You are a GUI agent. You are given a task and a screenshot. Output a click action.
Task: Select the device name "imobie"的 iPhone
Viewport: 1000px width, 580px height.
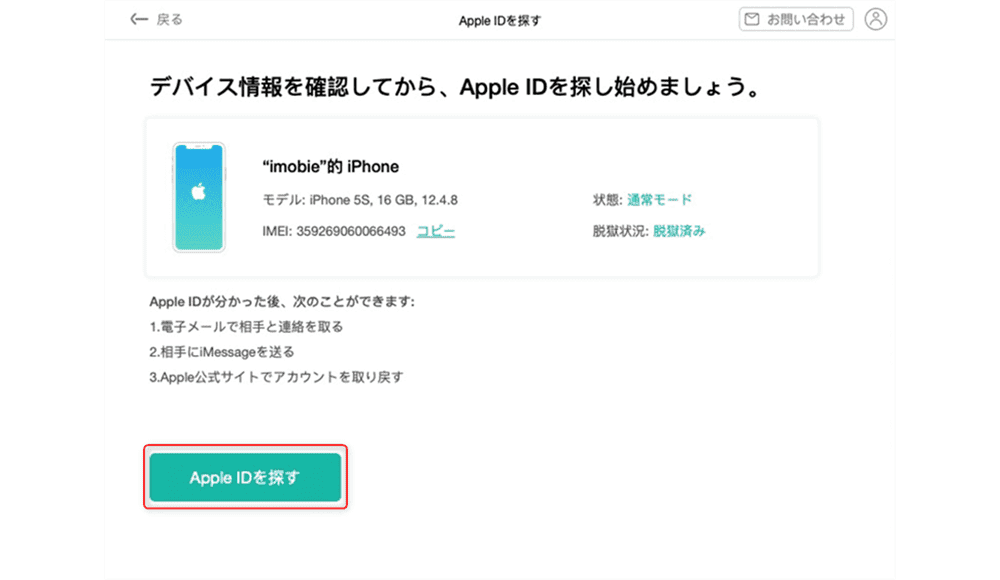point(330,167)
